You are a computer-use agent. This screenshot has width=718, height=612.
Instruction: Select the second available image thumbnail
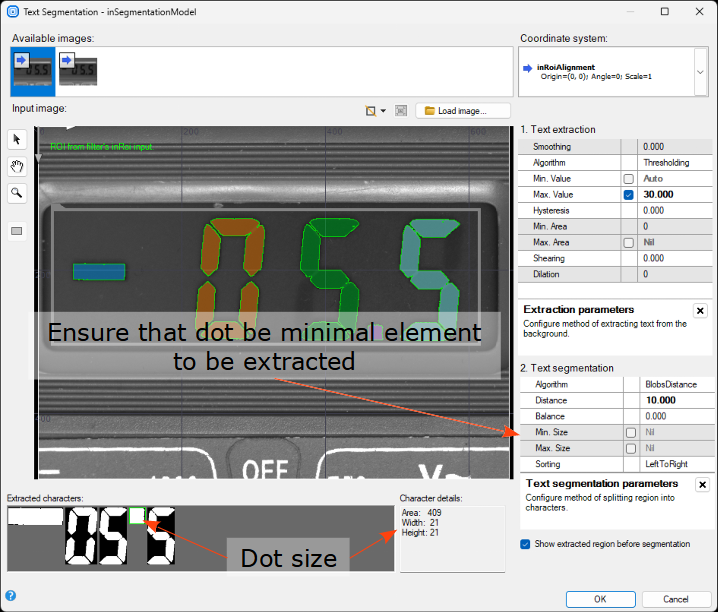[x=77, y=70]
